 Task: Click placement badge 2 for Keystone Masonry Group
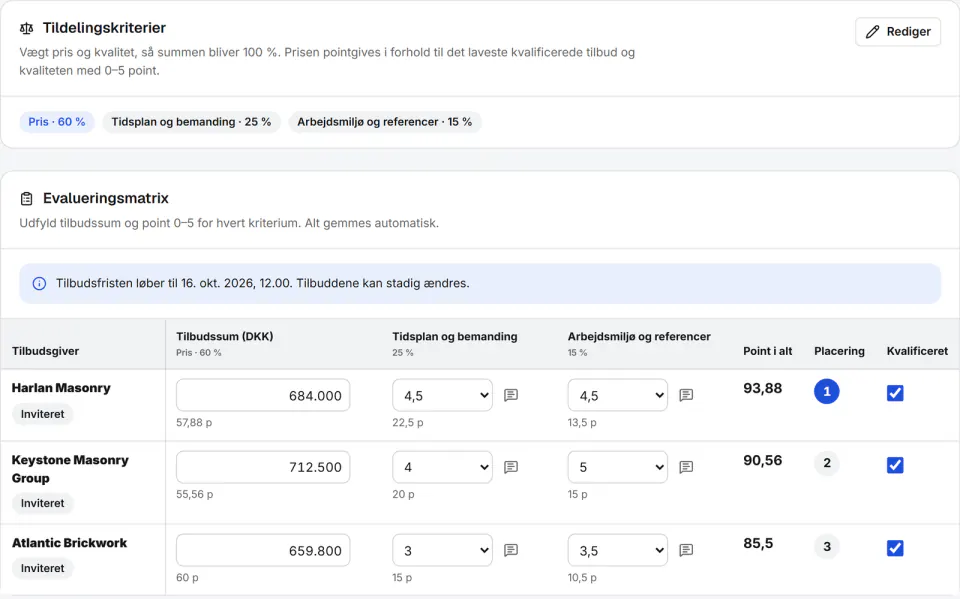[827, 463]
